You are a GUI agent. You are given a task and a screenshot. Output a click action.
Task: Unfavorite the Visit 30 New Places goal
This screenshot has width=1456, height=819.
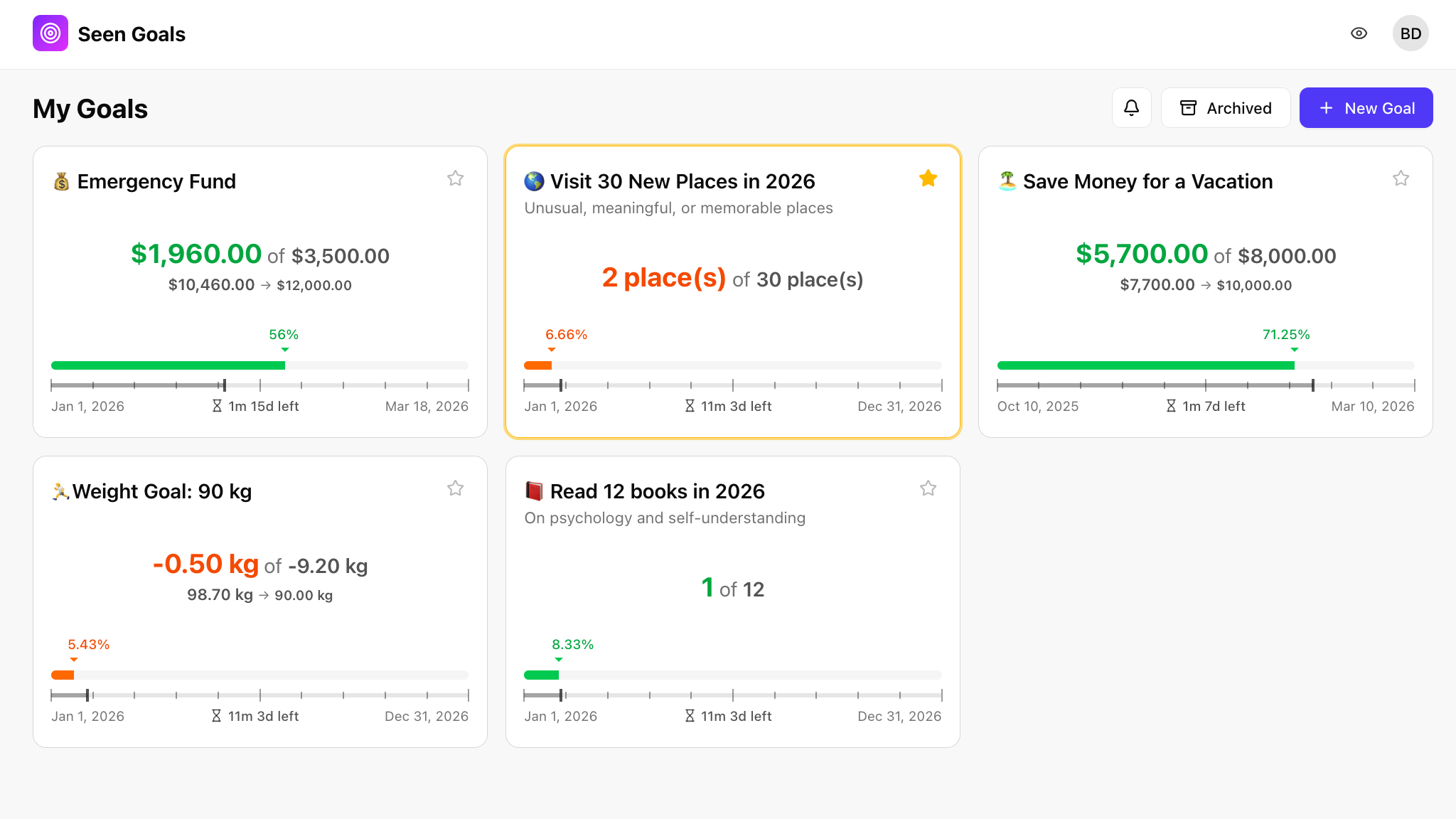[928, 178]
